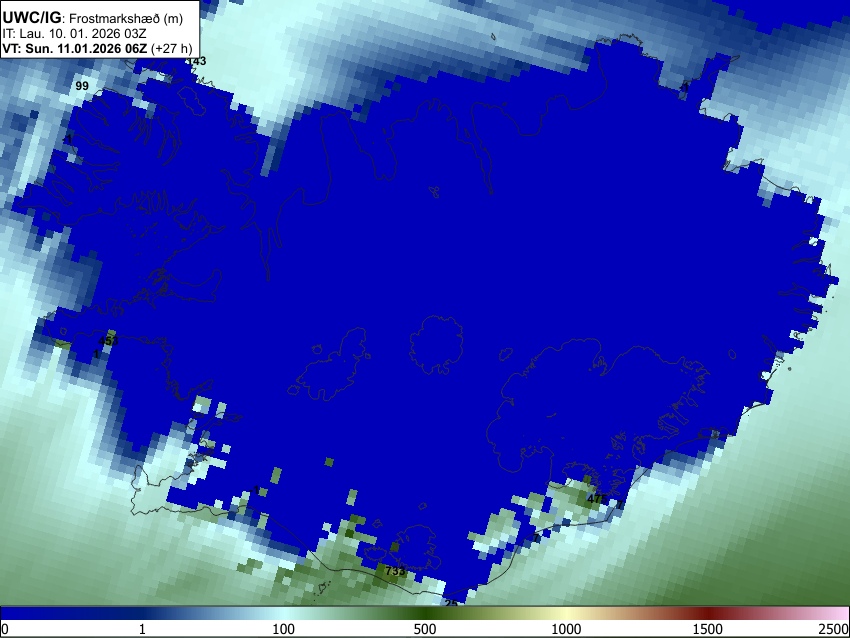Pick the dark red colorbar section above 1500
The height and width of the screenshot is (638, 850).
click(708, 614)
